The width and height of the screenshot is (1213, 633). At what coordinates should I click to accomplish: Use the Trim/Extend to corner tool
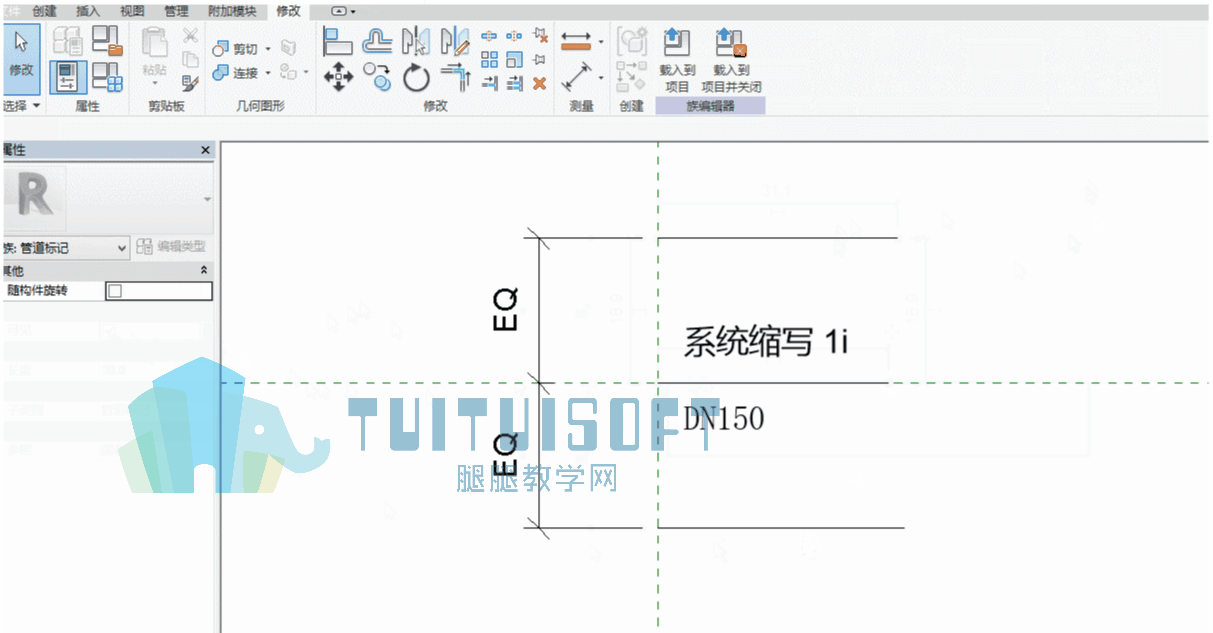pyautogui.click(x=455, y=77)
